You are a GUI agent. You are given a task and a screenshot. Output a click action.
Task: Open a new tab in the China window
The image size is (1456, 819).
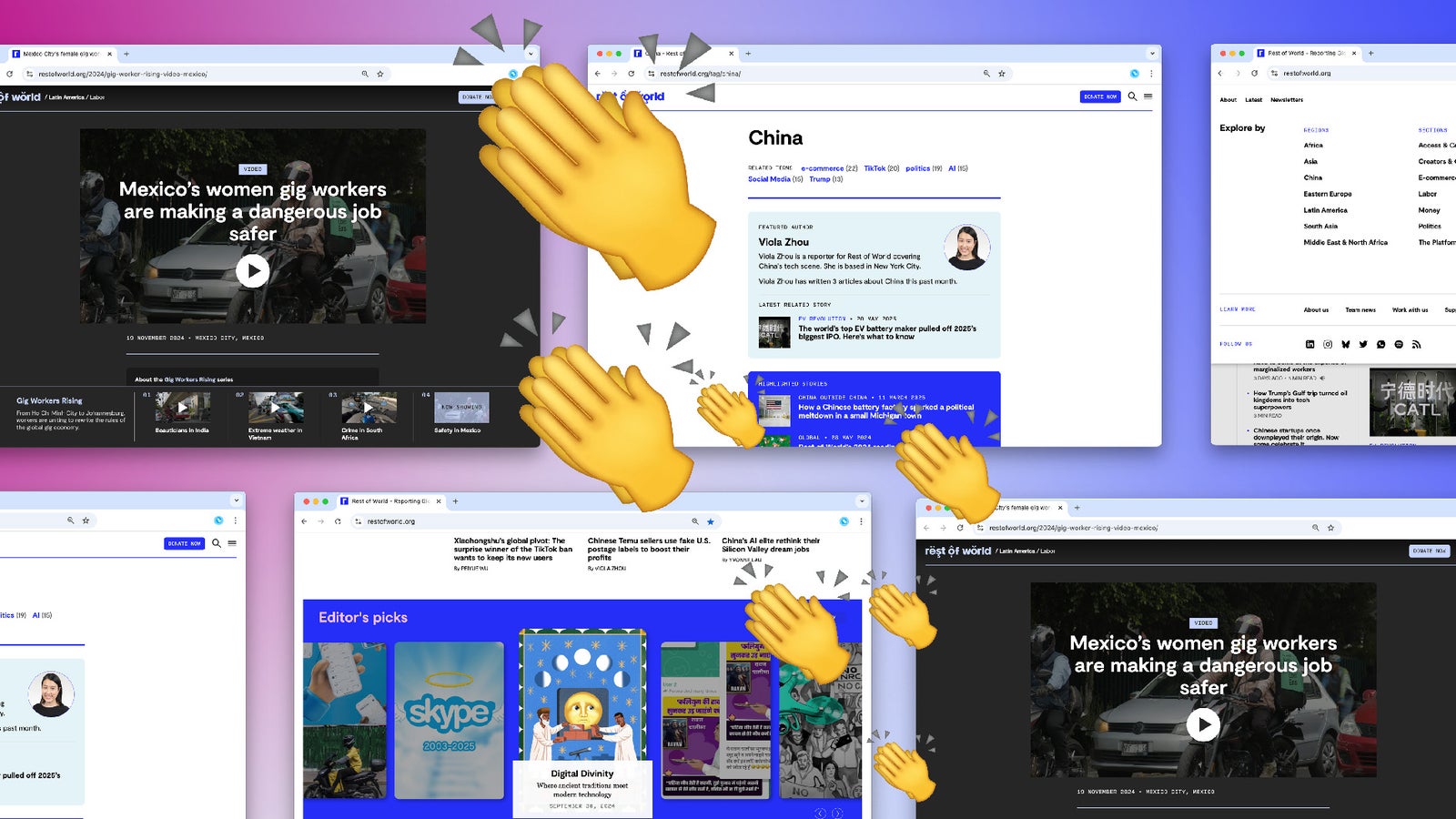click(748, 54)
